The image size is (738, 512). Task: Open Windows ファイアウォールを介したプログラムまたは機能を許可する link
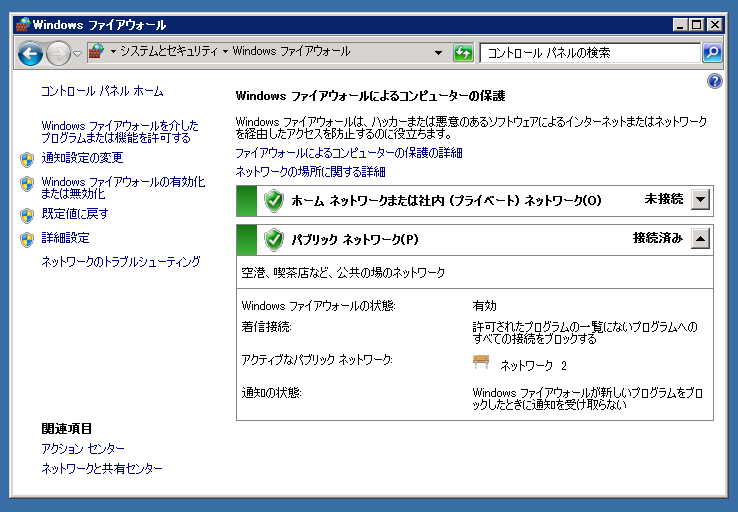tap(120, 132)
